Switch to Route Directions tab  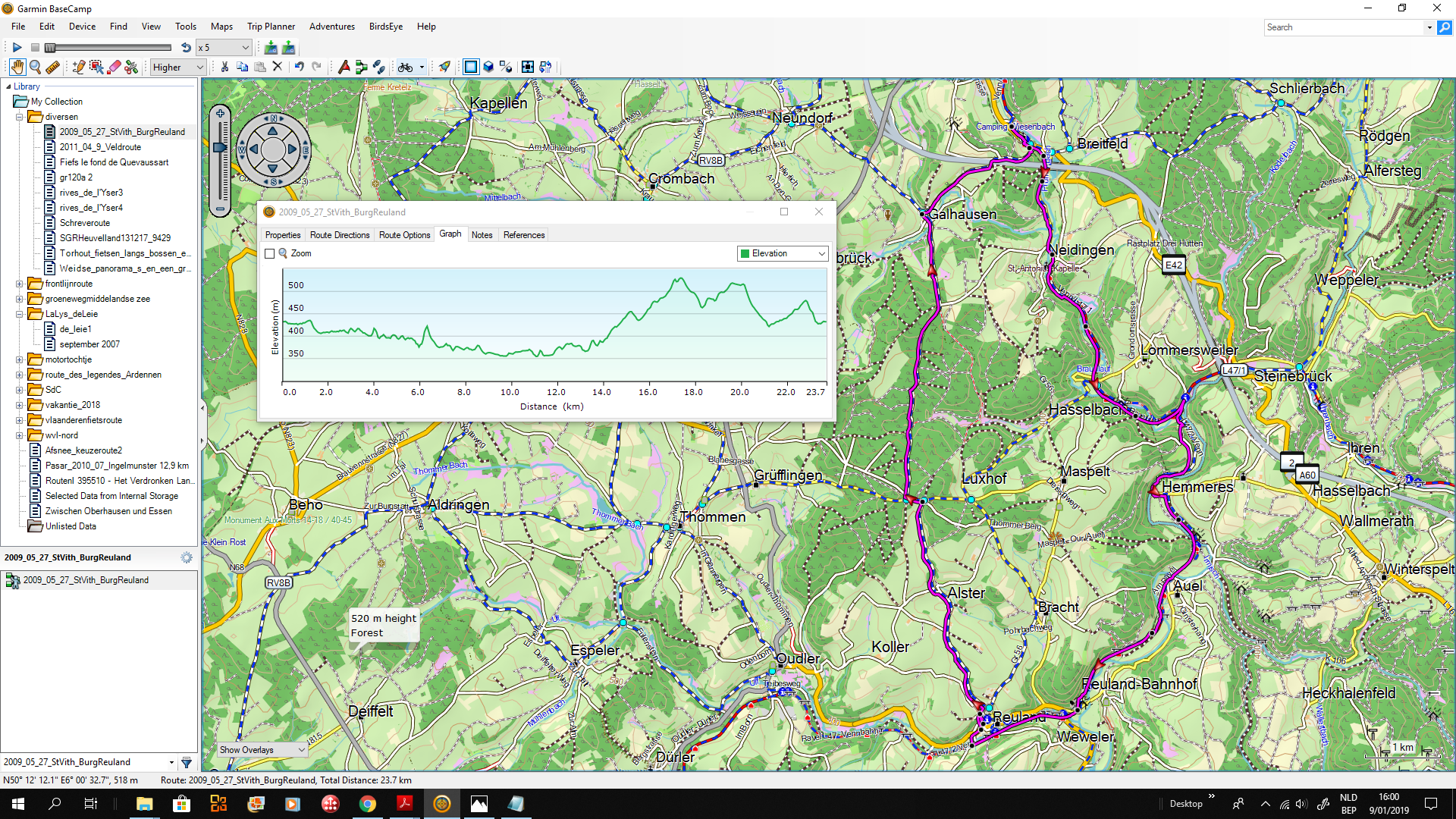pyautogui.click(x=340, y=235)
